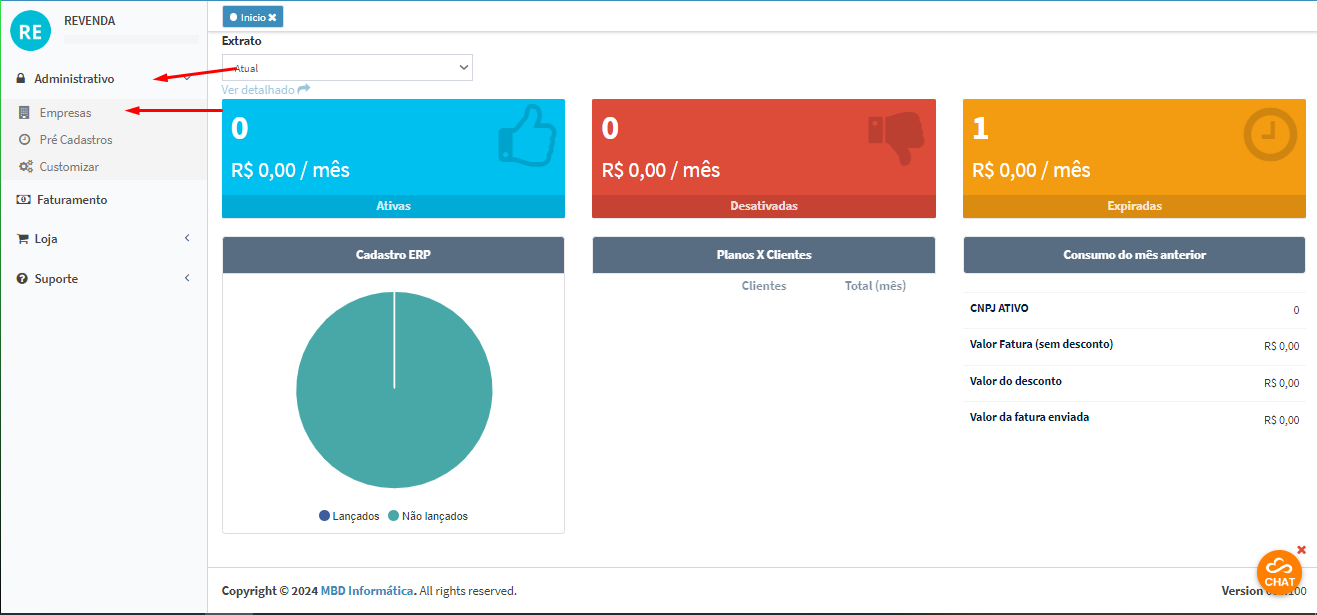Select Customizar in the sidebar
Viewport: 1317px width, 615px height.
[x=69, y=167]
